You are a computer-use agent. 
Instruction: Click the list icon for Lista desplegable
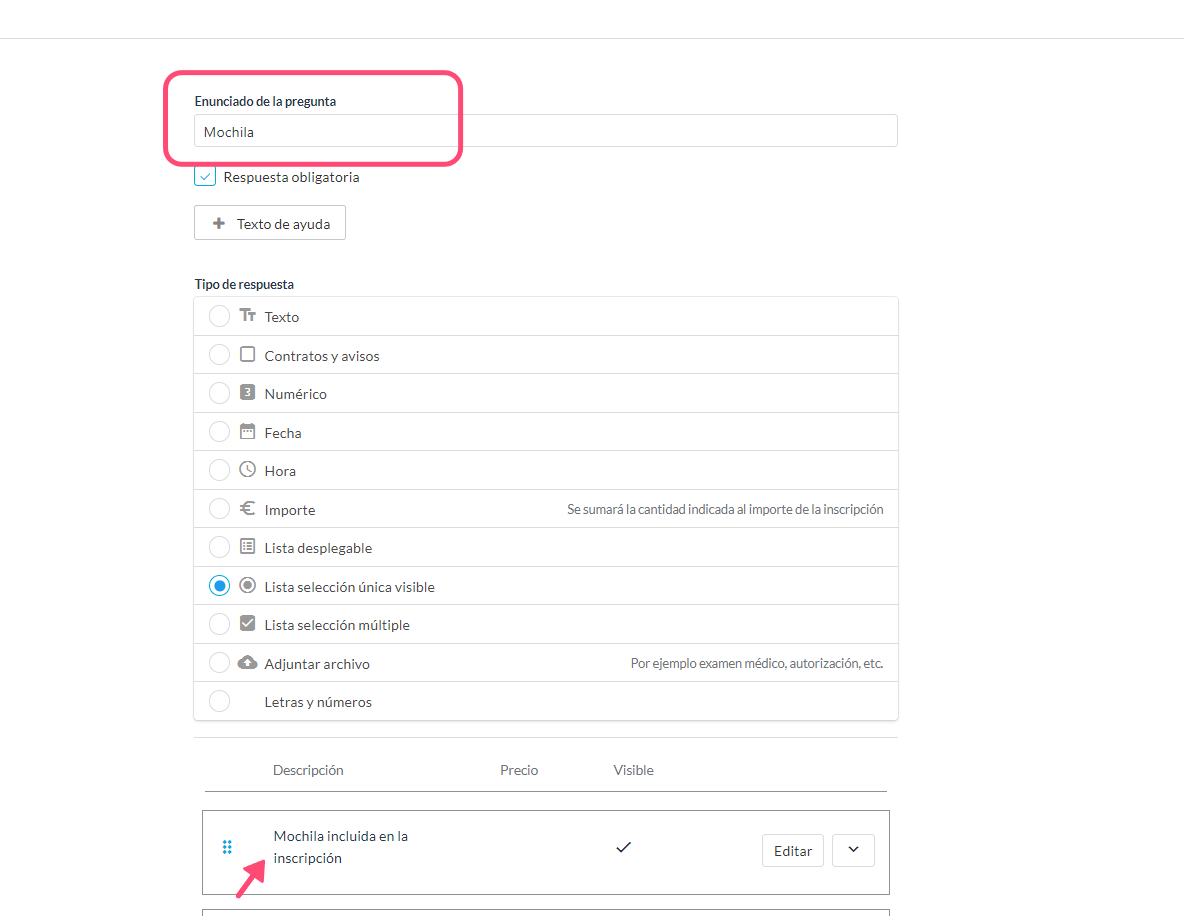pyautogui.click(x=248, y=547)
